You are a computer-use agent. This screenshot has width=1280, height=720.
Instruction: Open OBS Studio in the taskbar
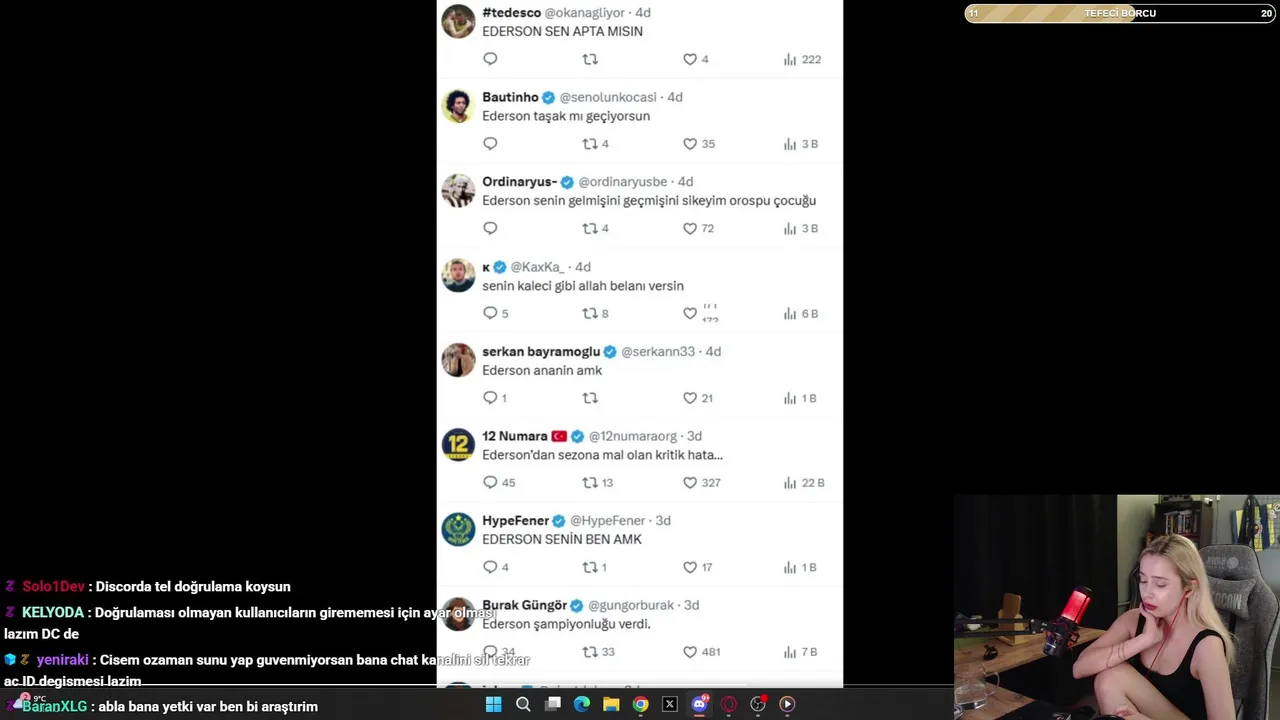[758, 704]
